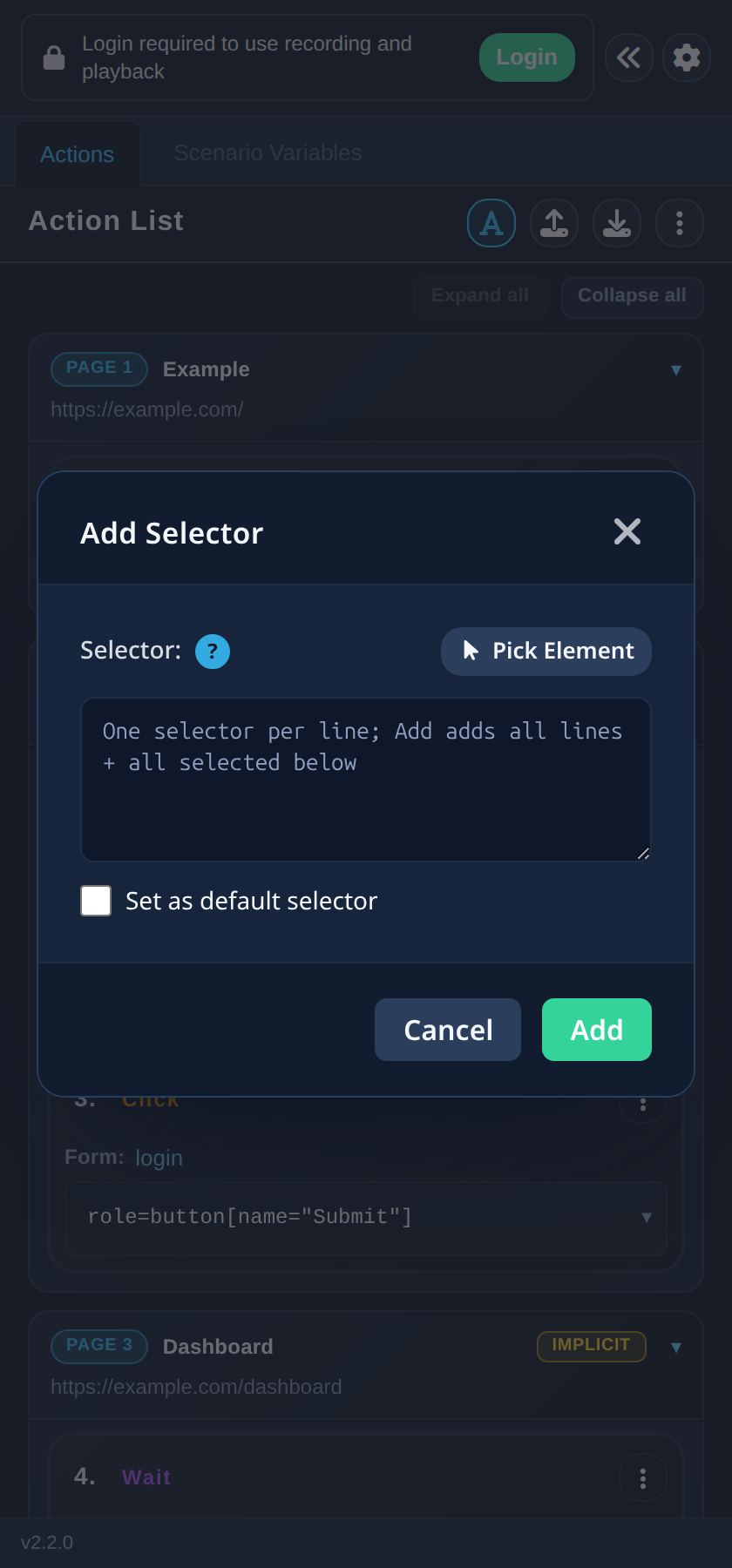Click inside the selector text area
The width and height of the screenshot is (732, 1568).
pos(366,780)
